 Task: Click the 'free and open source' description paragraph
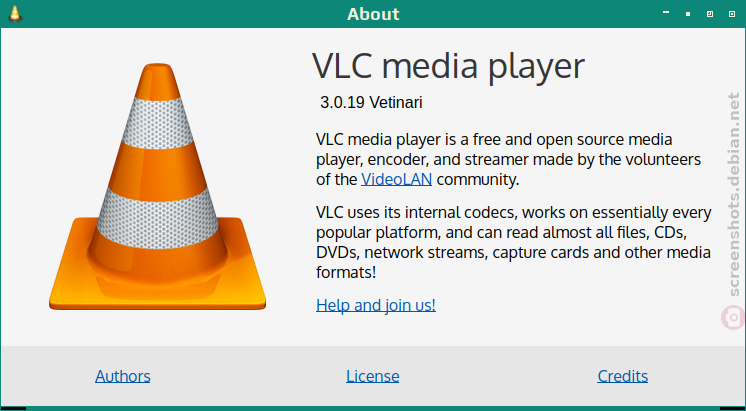(x=509, y=159)
